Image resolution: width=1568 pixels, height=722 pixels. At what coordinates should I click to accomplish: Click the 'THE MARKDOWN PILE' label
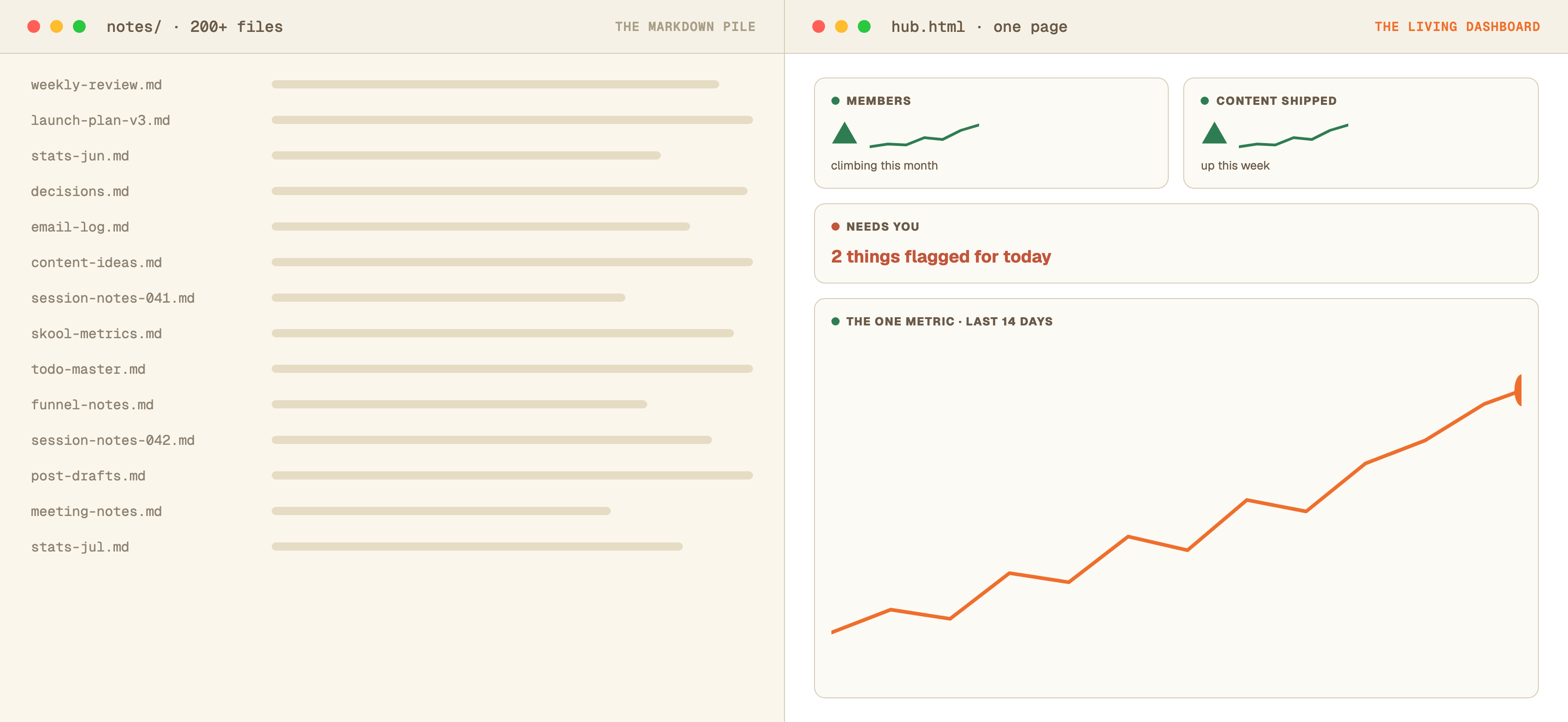[x=685, y=27]
